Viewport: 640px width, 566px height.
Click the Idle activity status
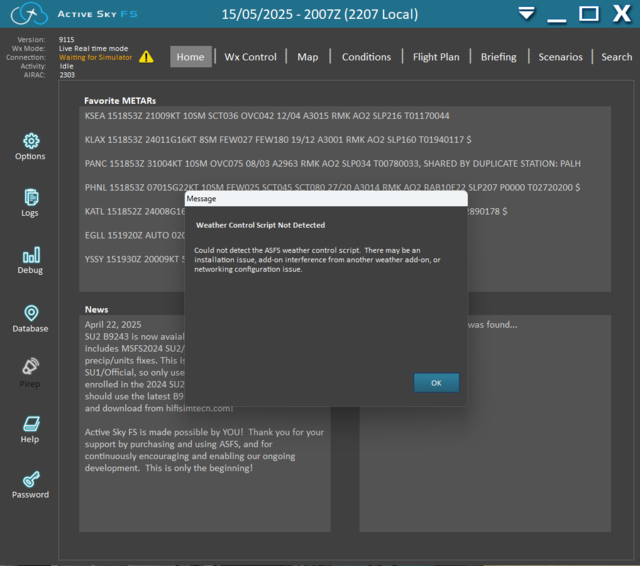67,66
